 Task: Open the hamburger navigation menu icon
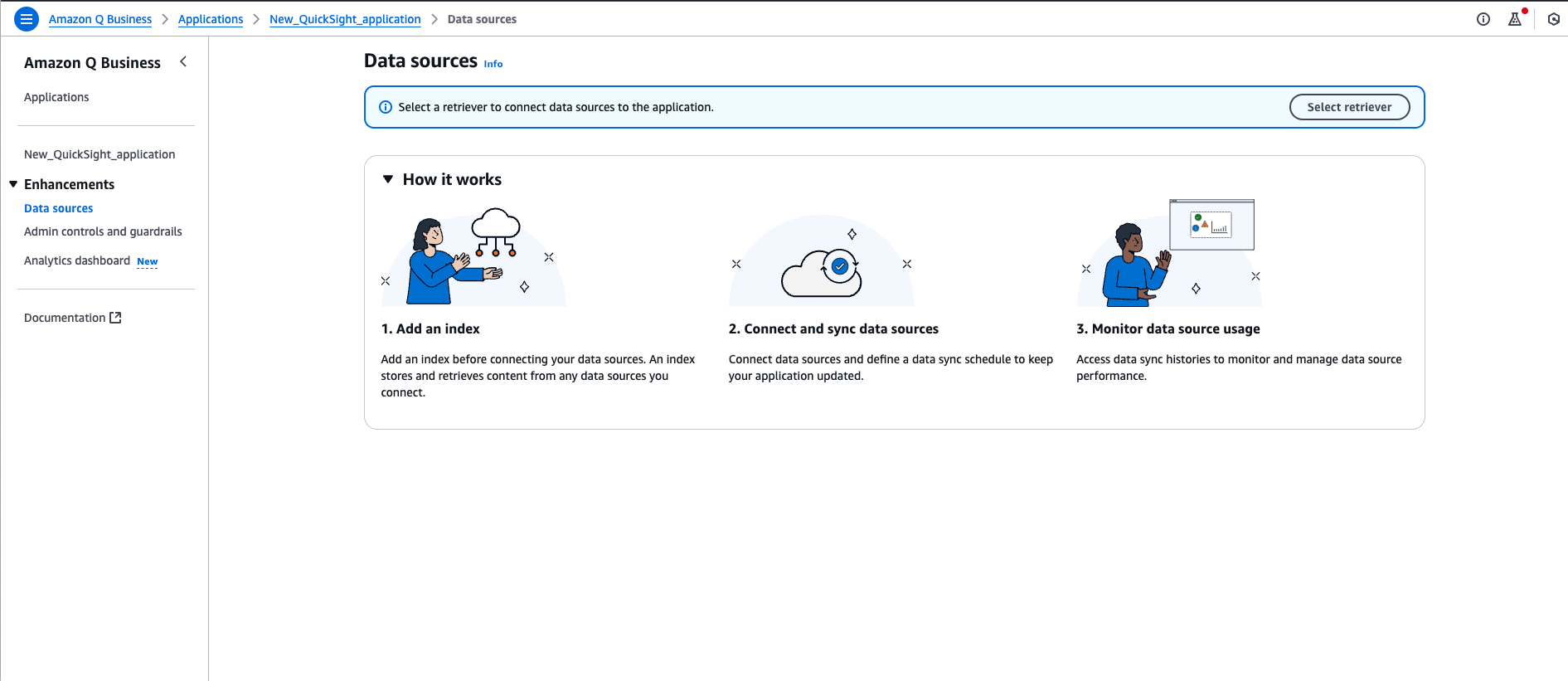coord(27,19)
